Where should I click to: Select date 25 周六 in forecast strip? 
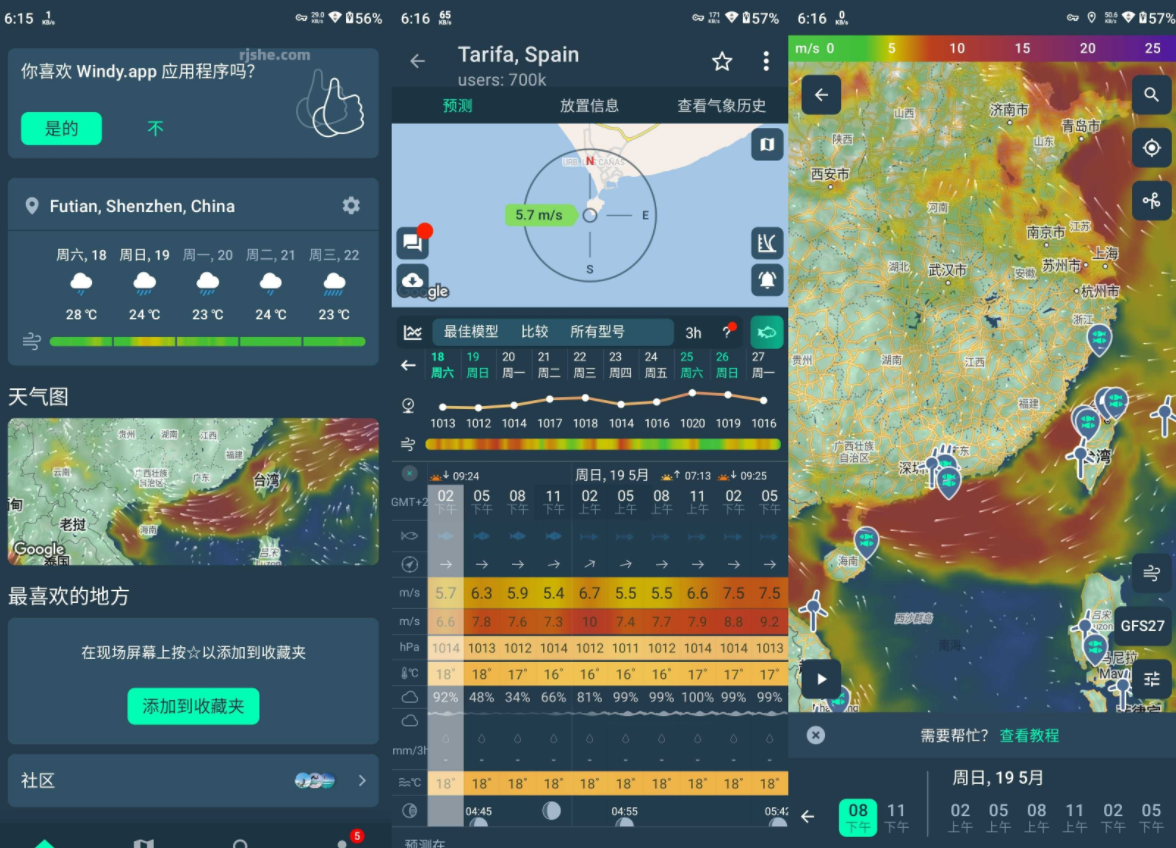click(x=691, y=365)
